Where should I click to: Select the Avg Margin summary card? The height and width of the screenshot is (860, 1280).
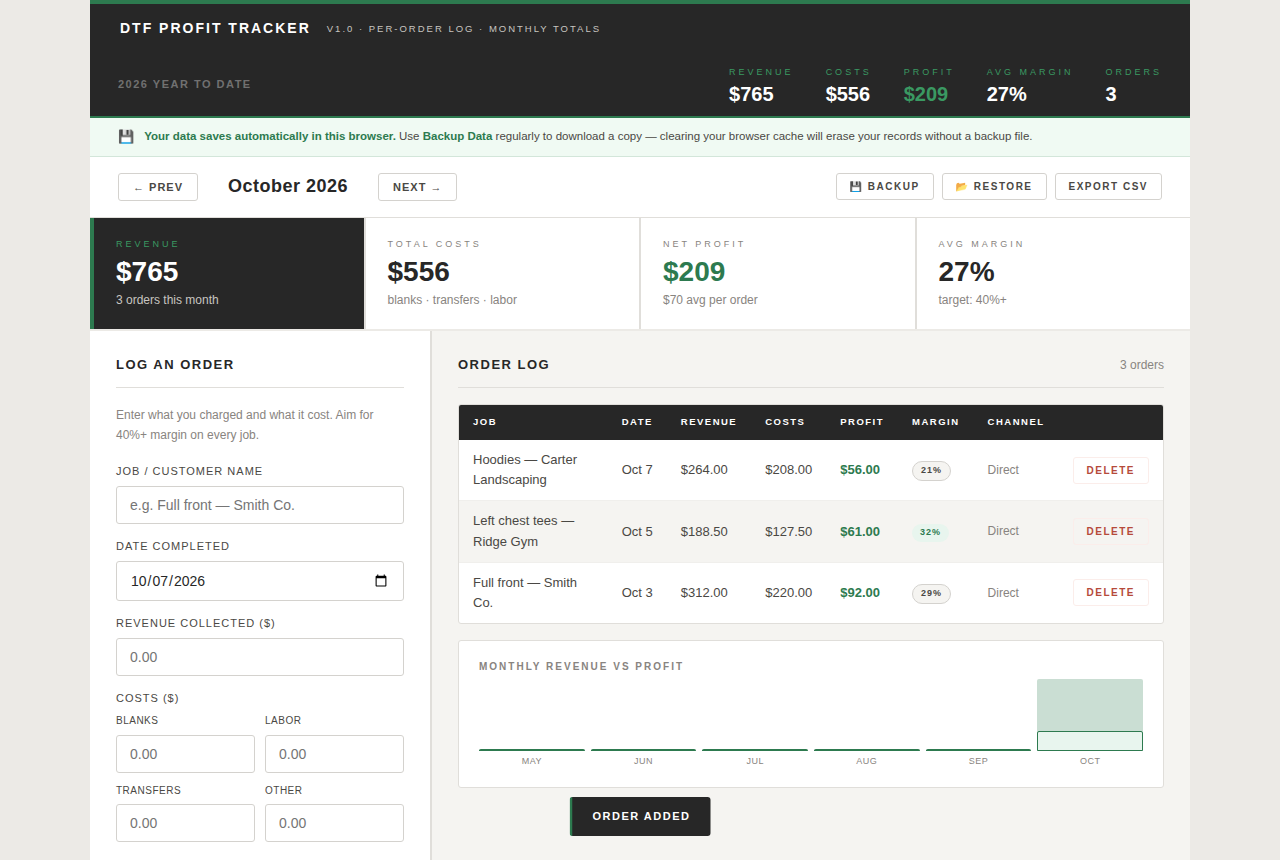pyautogui.click(x=1053, y=273)
